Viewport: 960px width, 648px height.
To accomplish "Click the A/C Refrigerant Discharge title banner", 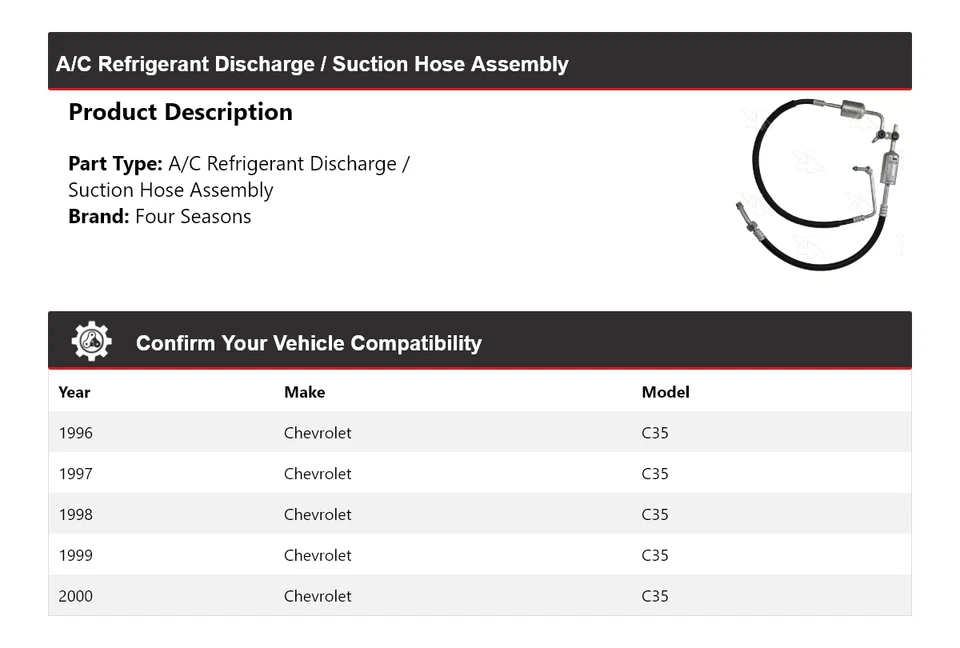I will [312, 64].
